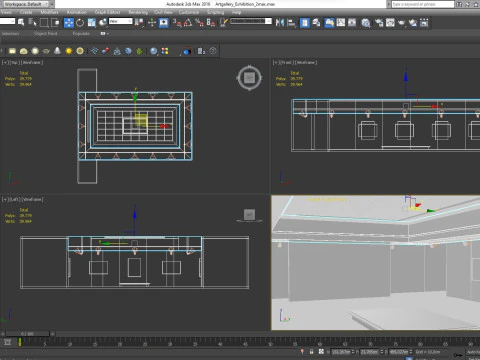
Task: Click the Select by Name icon
Action: tap(32, 22)
